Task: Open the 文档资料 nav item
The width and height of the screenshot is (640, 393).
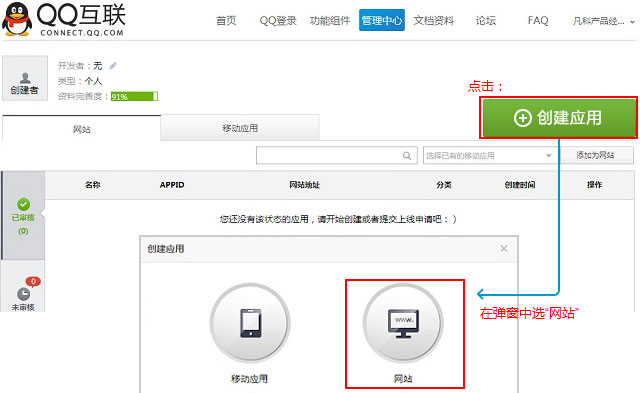Action: (433, 20)
